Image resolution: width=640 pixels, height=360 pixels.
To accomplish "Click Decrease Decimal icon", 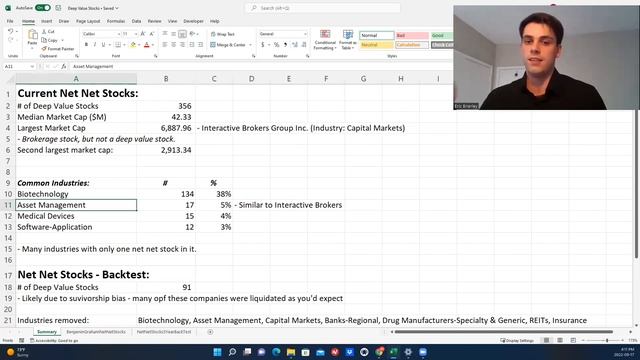I will point(304,44).
